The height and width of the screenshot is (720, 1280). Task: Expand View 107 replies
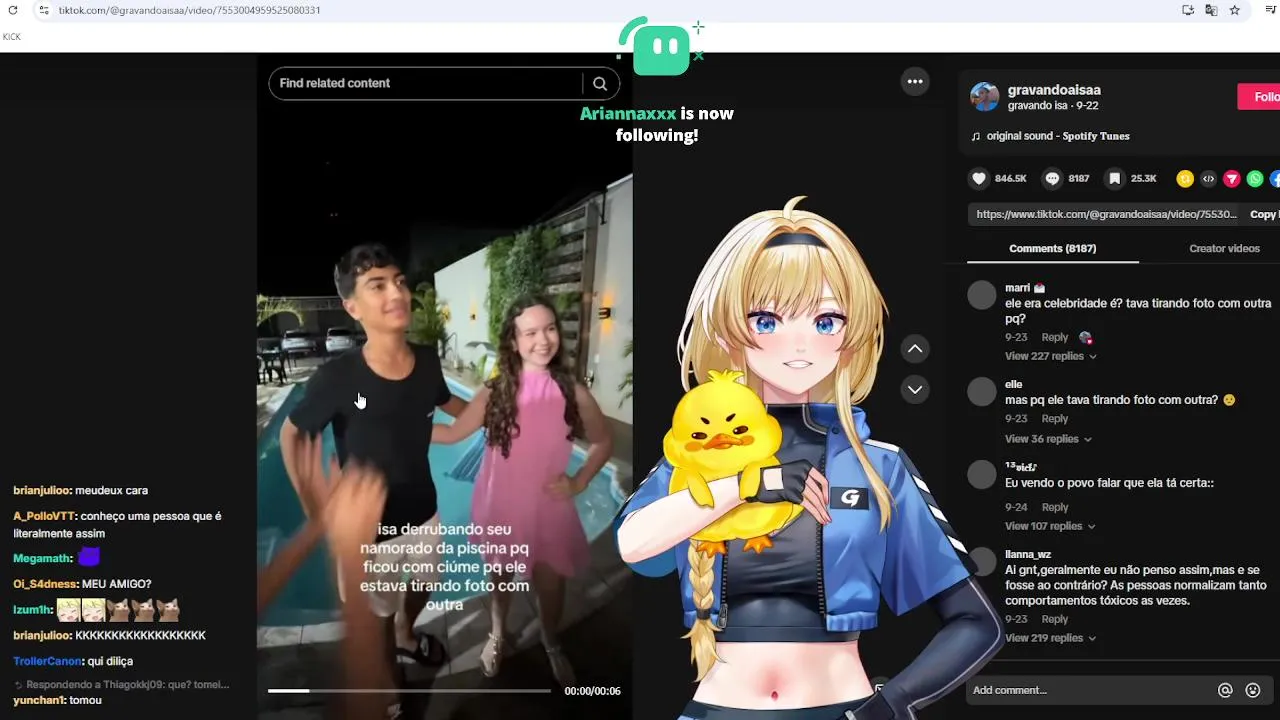[x=1050, y=526]
